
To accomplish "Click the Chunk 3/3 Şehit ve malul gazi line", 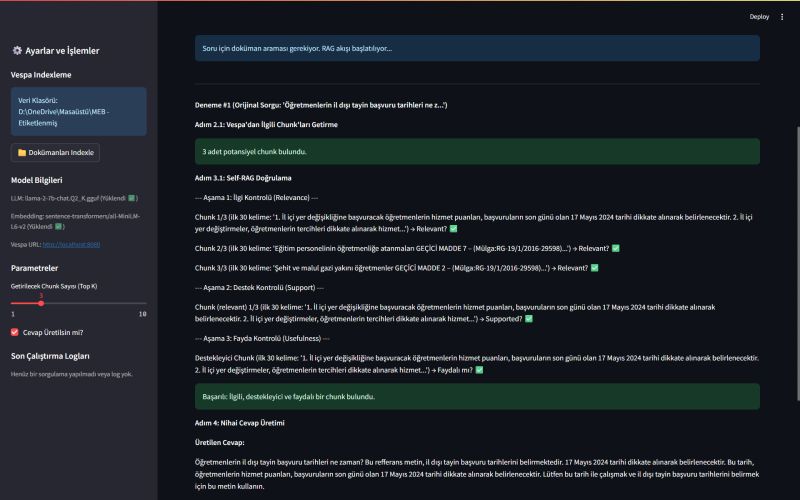I will 396,268.
